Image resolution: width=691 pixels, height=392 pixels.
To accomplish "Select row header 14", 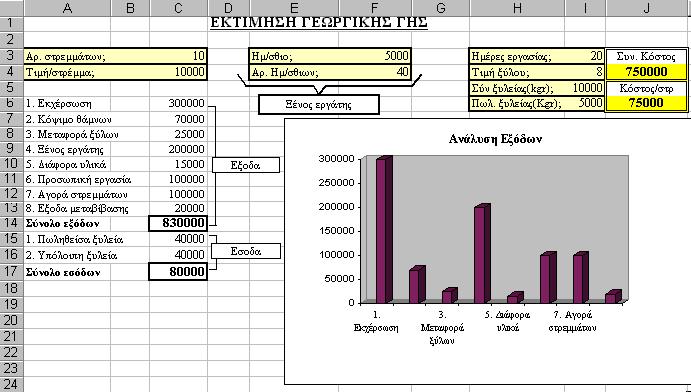I will [11, 223].
